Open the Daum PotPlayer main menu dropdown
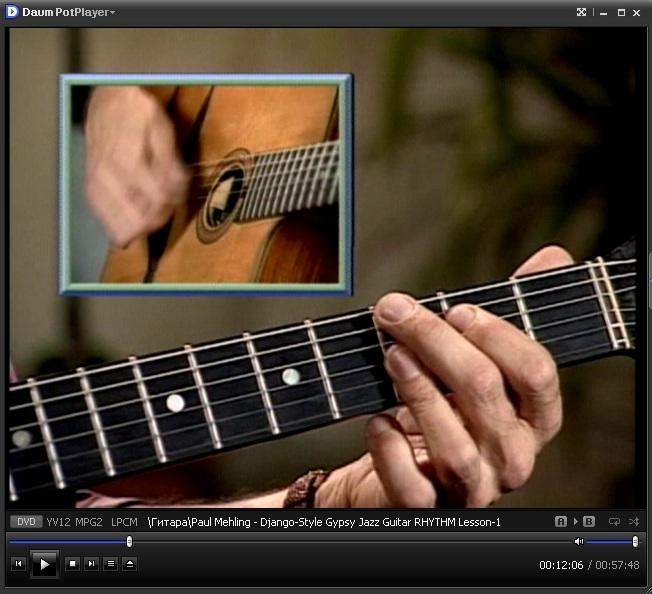This screenshot has width=652, height=594. coord(69,12)
